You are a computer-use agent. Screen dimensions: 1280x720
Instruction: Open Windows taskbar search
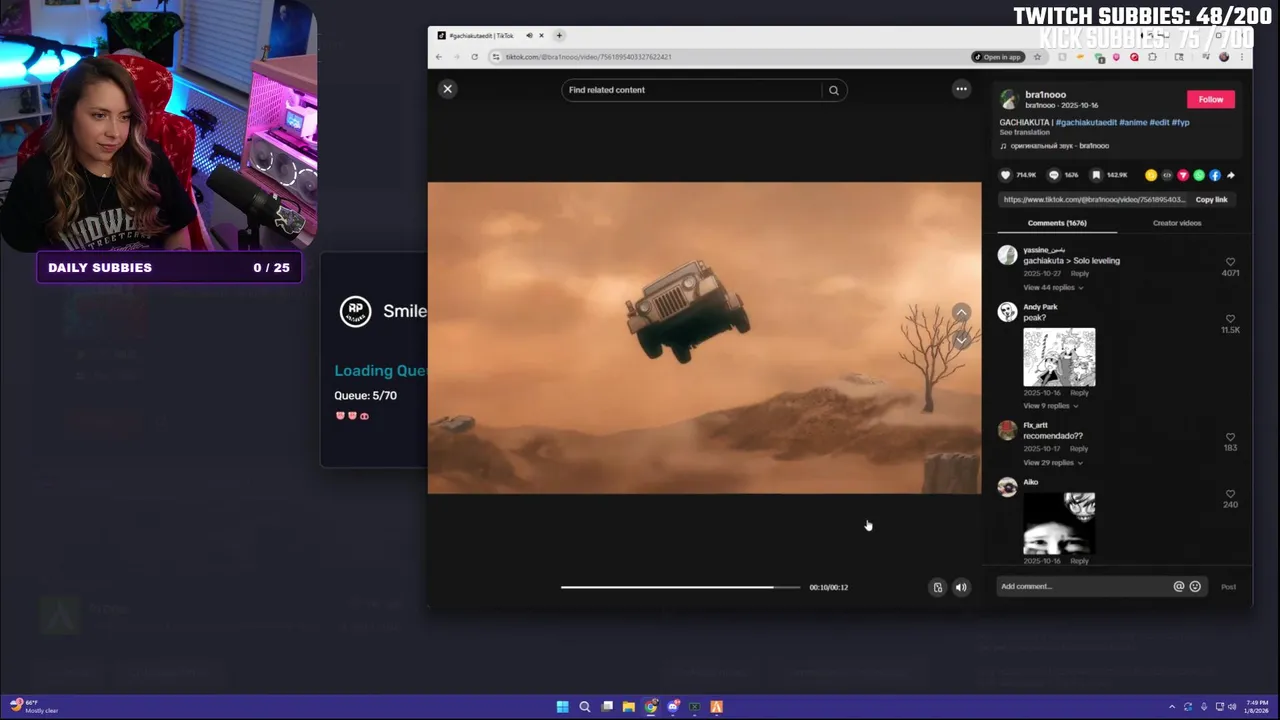pos(584,707)
